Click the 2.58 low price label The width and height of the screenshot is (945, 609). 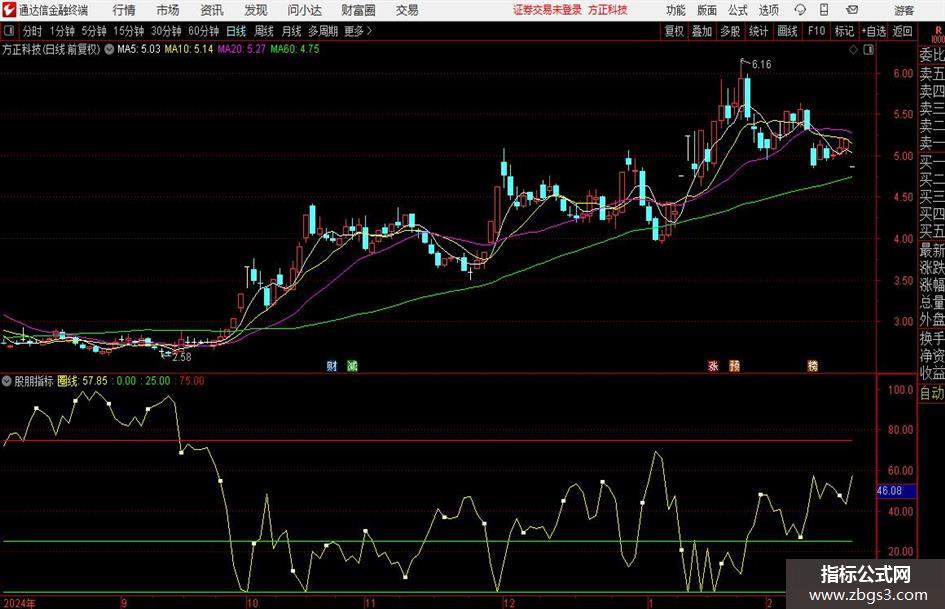tap(181, 357)
